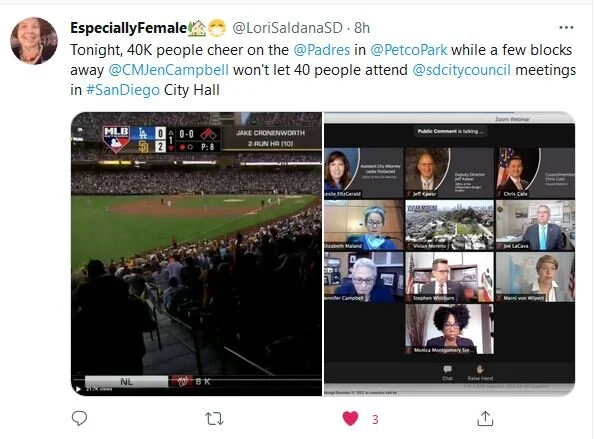
Task: Open the @LoriSaldanaSD handle
Action: point(287,28)
